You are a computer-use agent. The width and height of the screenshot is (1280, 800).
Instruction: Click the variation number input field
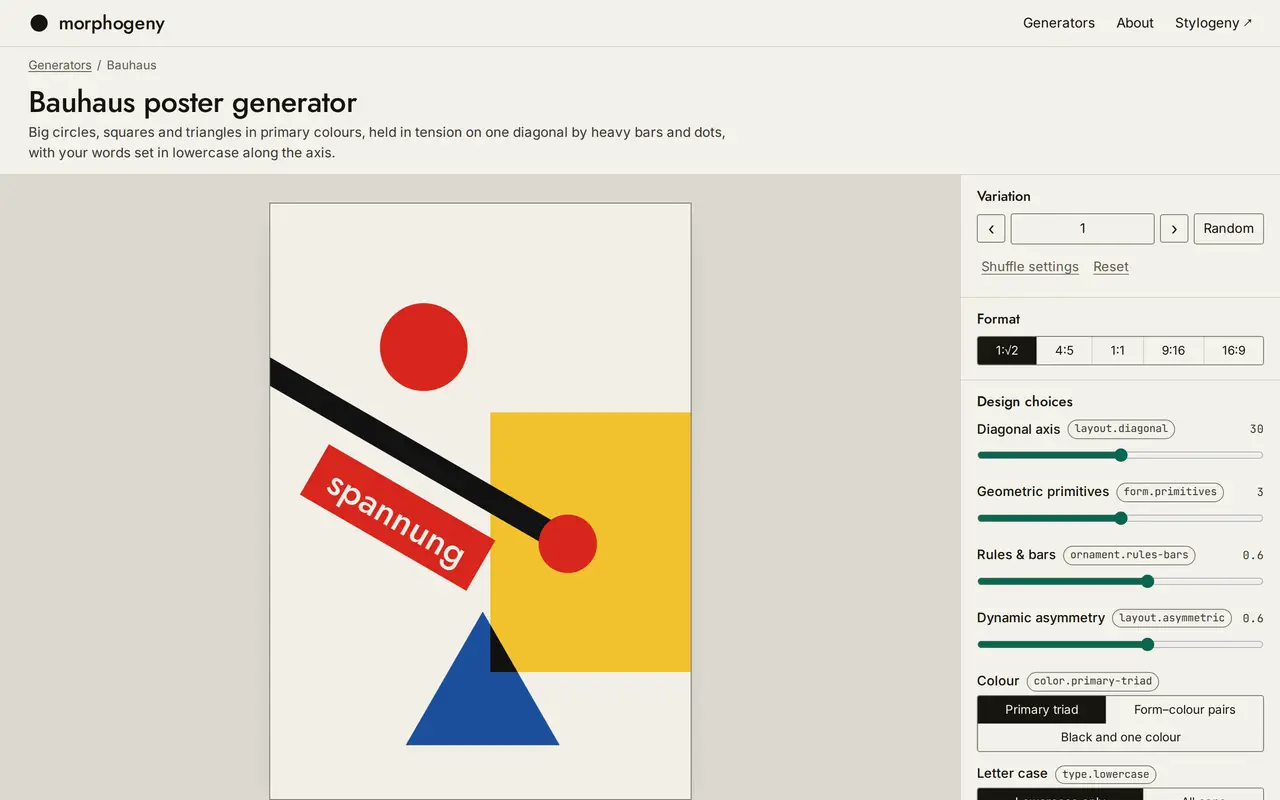[x=1083, y=228]
